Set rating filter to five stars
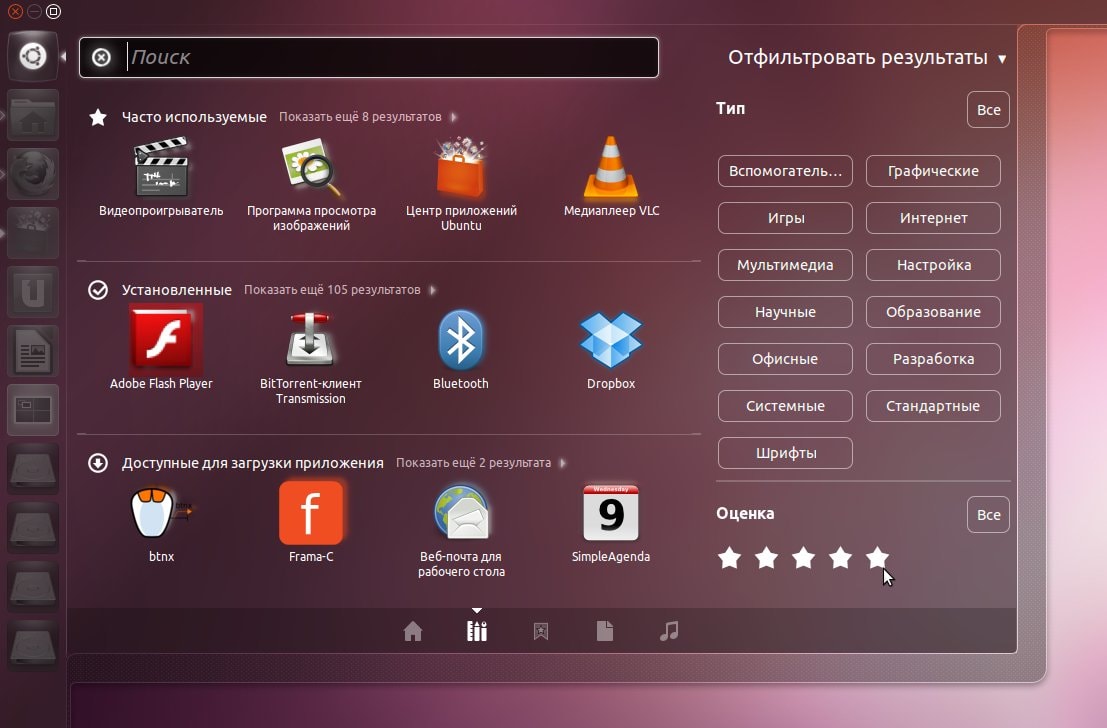Viewport: 1107px width, 728px height. pyautogui.click(x=878, y=558)
